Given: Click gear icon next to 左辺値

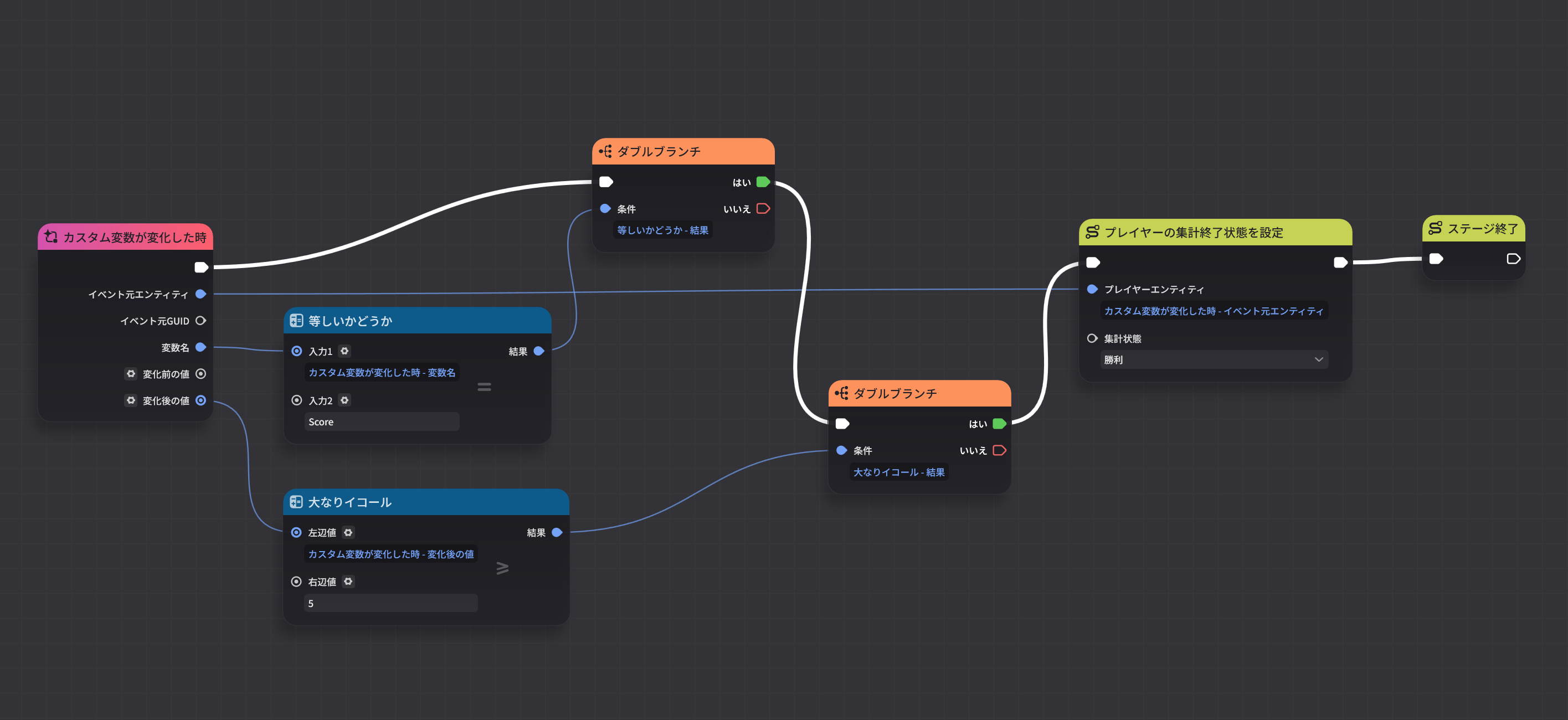Looking at the screenshot, I should click(x=348, y=533).
